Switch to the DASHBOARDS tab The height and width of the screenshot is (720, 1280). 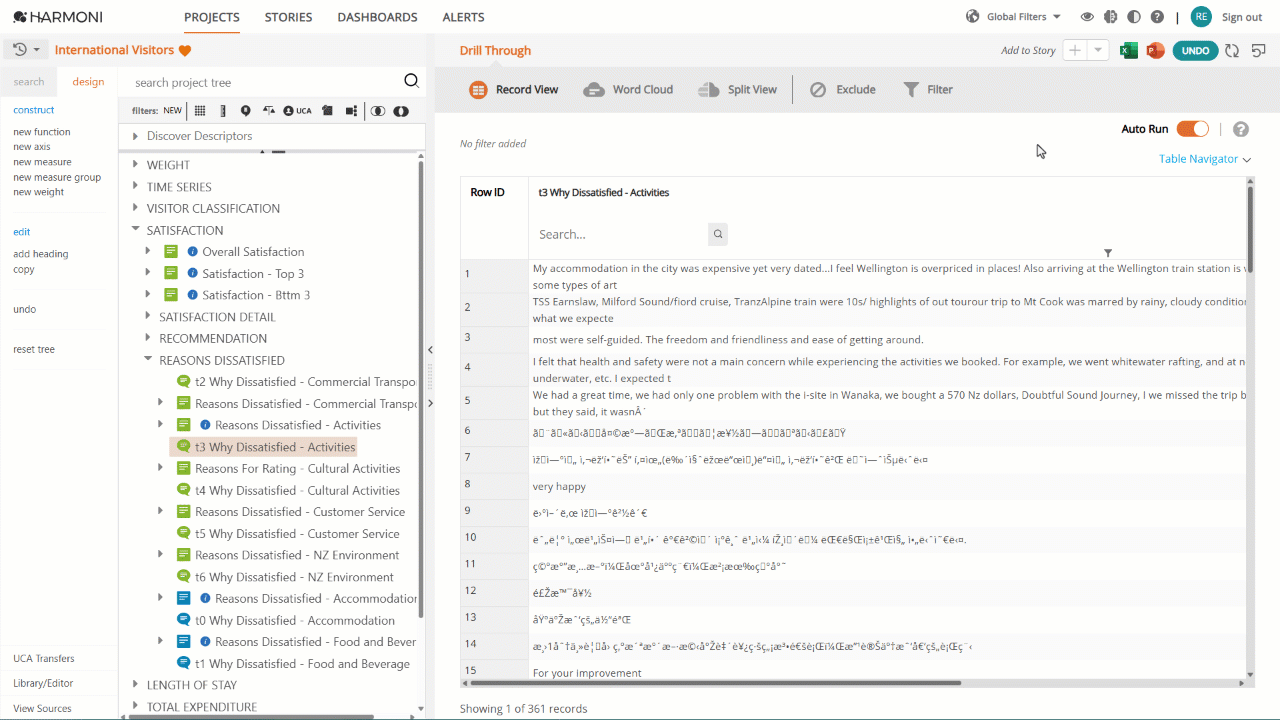pyautogui.click(x=378, y=17)
